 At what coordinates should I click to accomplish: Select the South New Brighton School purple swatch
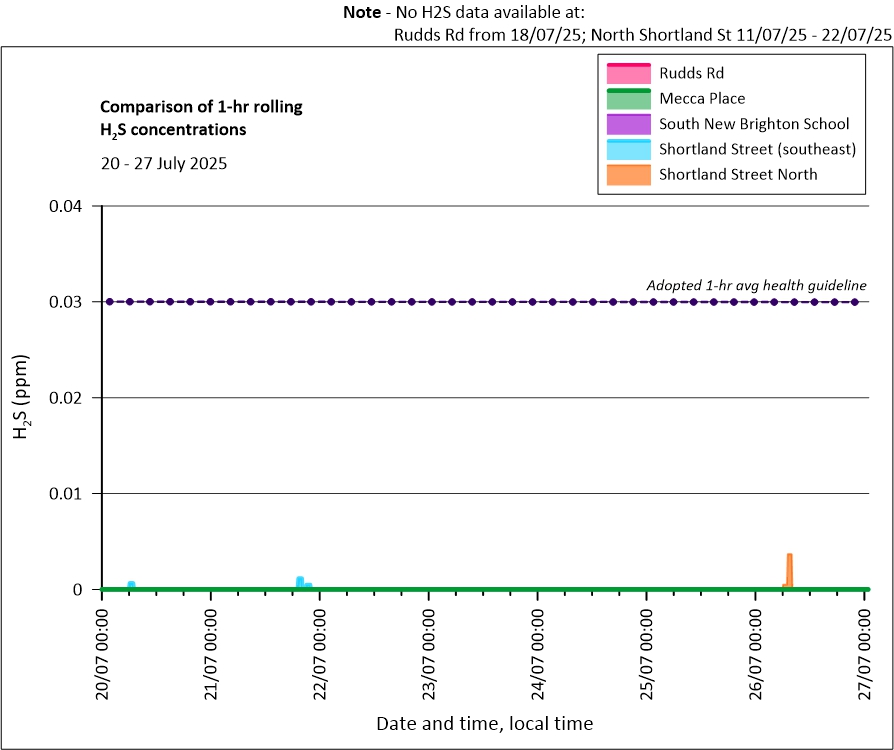click(x=628, y=124)
